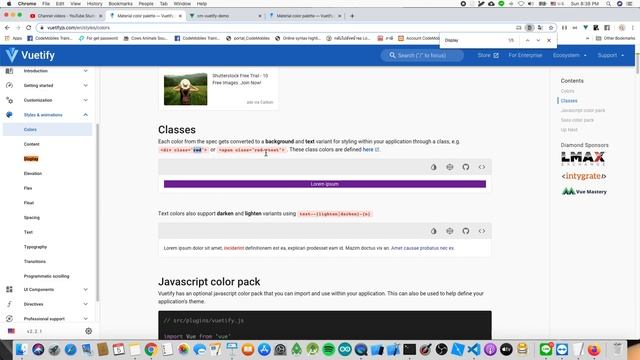Expand the Professional support section

click(47, 319)
